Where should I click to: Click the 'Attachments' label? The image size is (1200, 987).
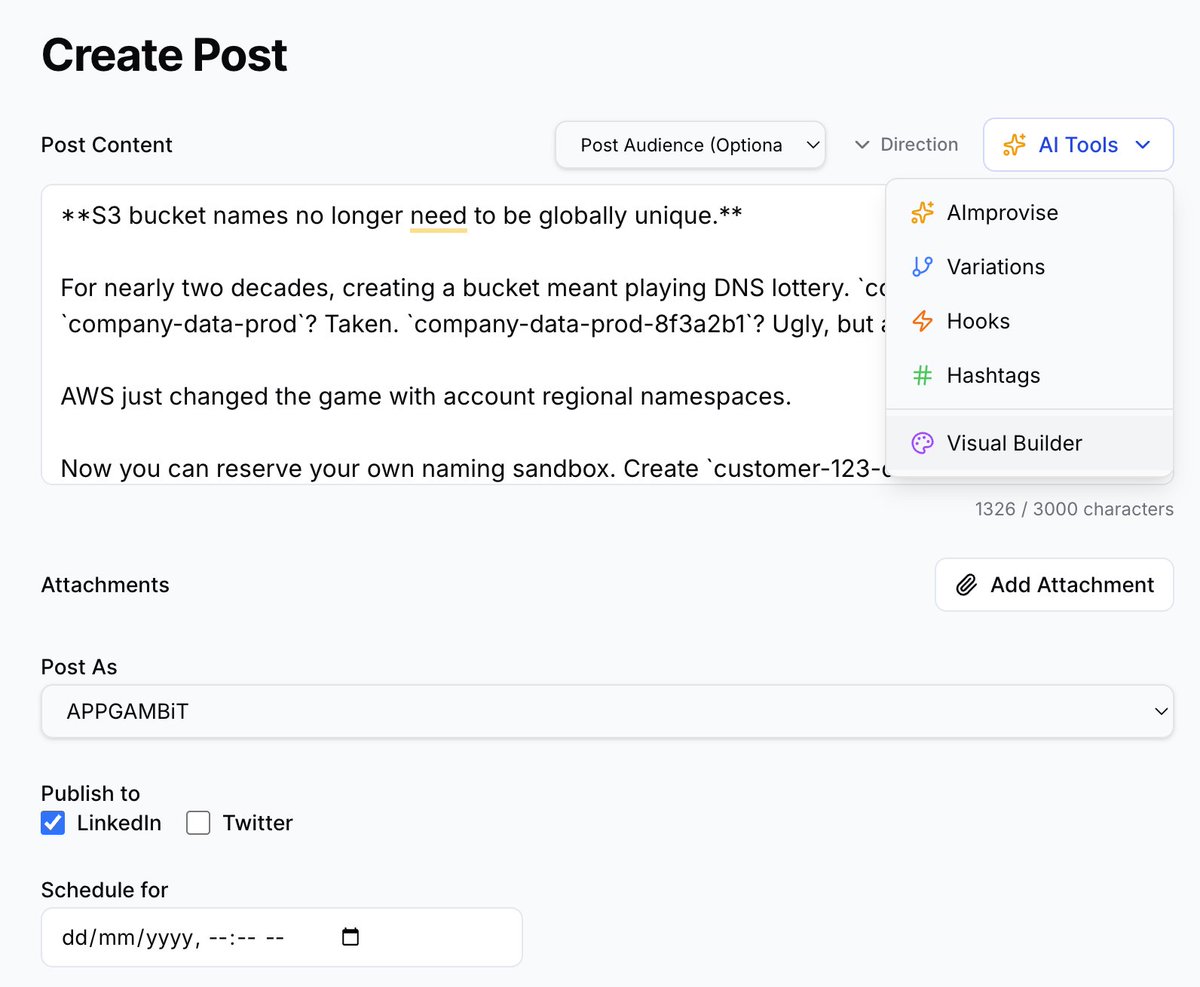[105, 585]
